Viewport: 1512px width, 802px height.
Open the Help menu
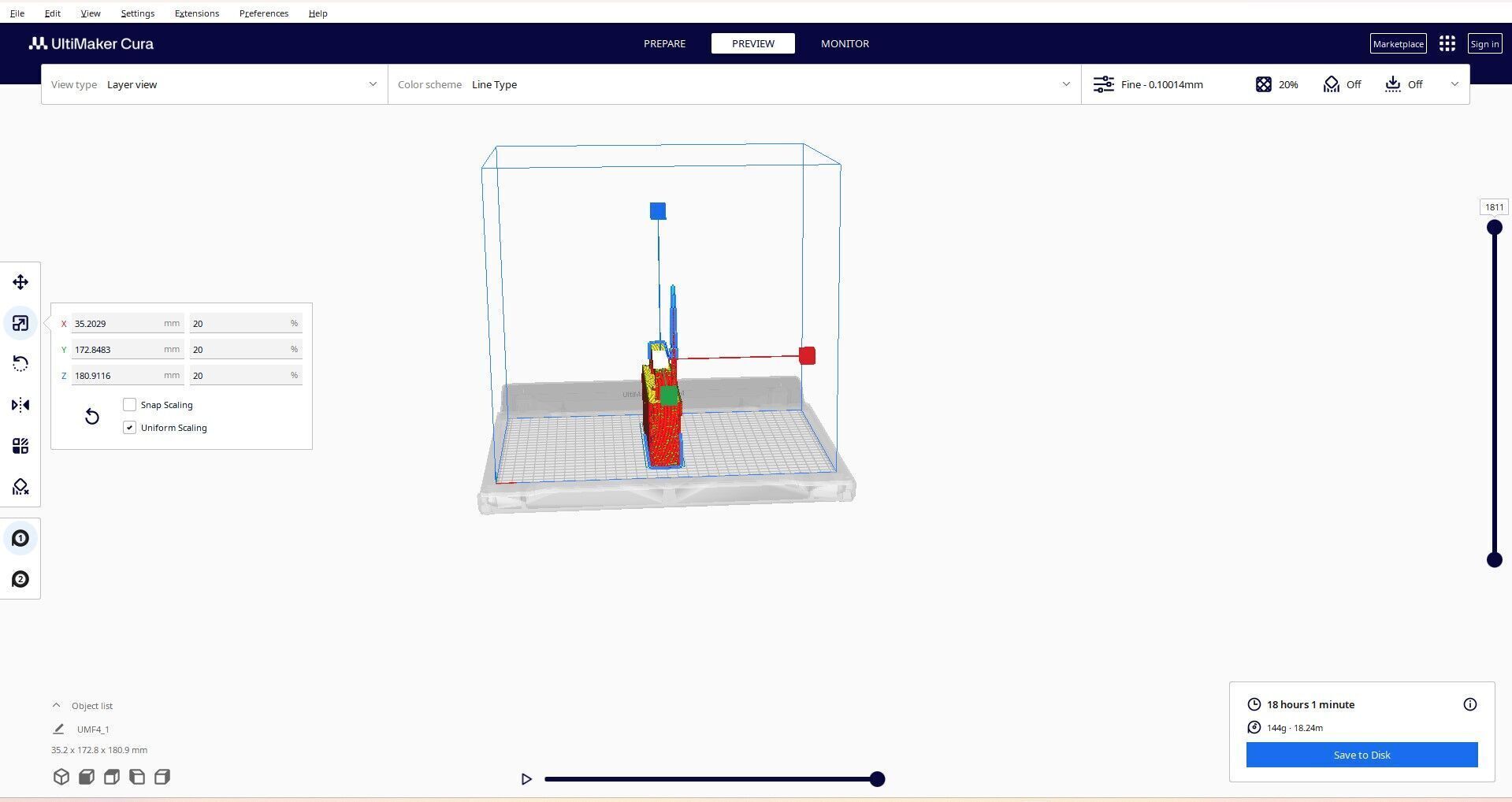(318, 13)
